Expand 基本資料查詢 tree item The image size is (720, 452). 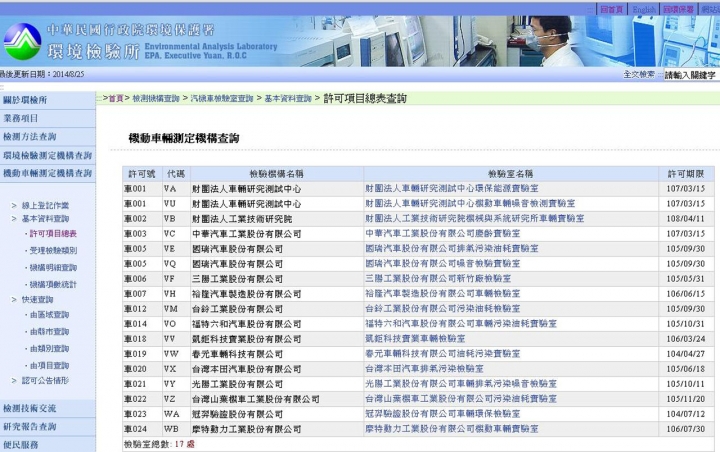(x=45, y=219)
